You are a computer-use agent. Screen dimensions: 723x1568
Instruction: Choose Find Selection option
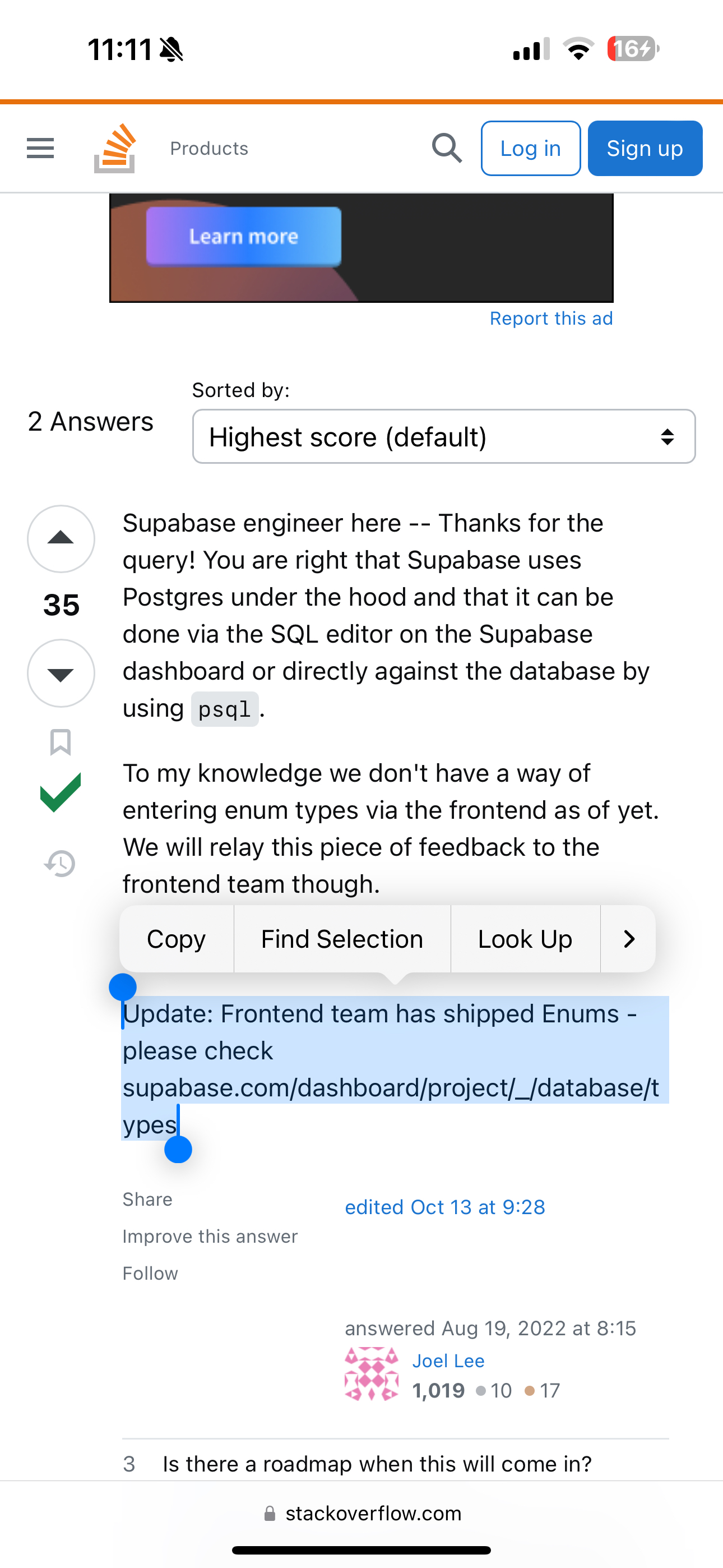click(342, 939)
